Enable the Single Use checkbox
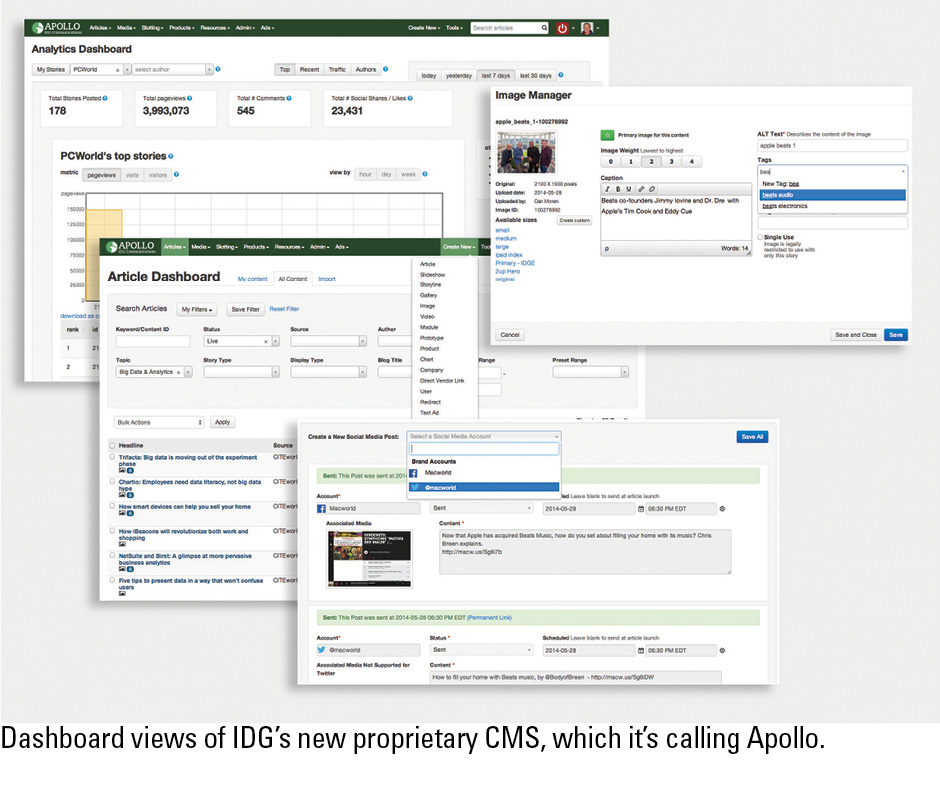Image resolution: width=940 pixels, height=800 pixels. [760, 237]
